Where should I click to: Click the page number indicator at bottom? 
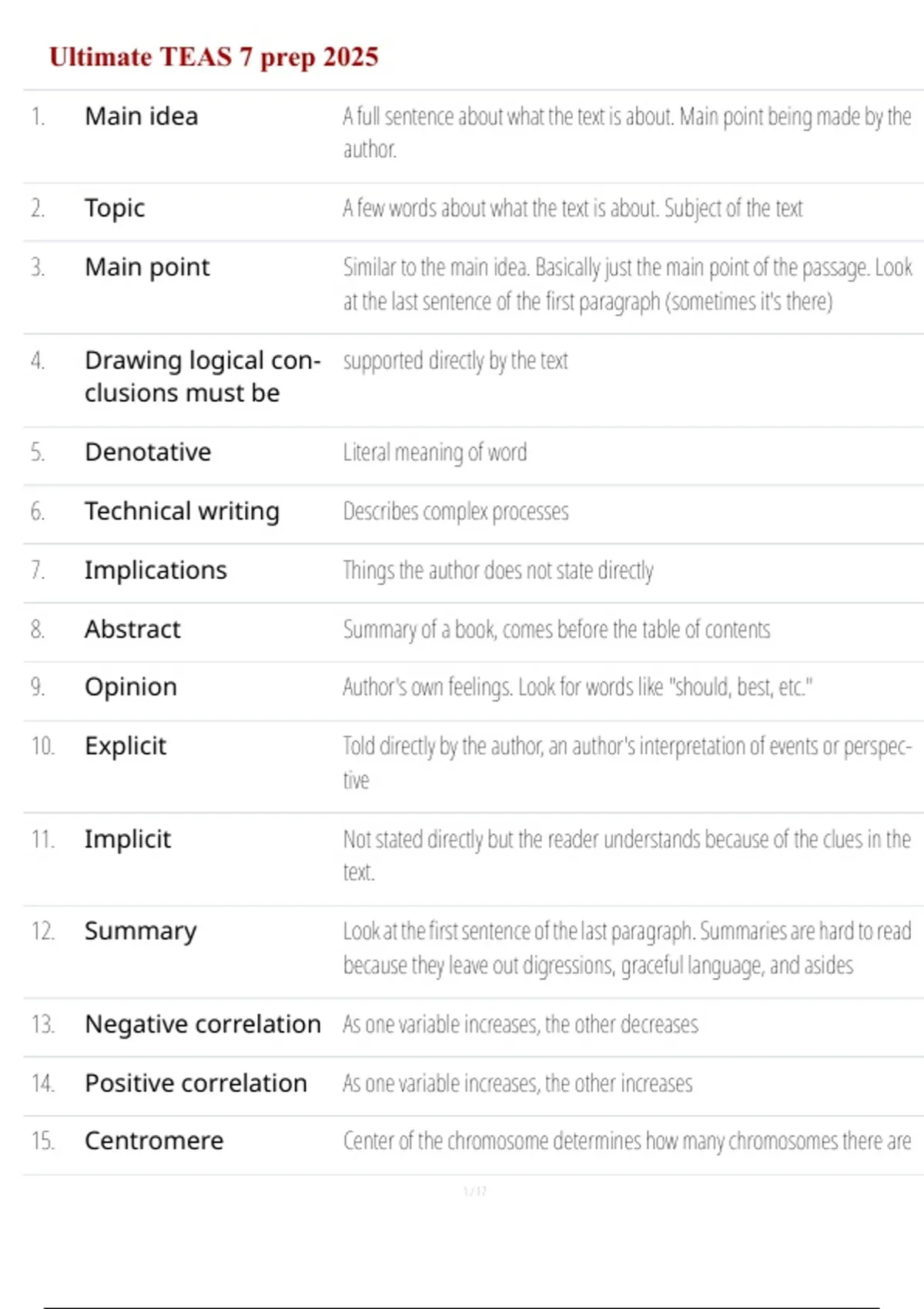click(x=475, y=1191)
